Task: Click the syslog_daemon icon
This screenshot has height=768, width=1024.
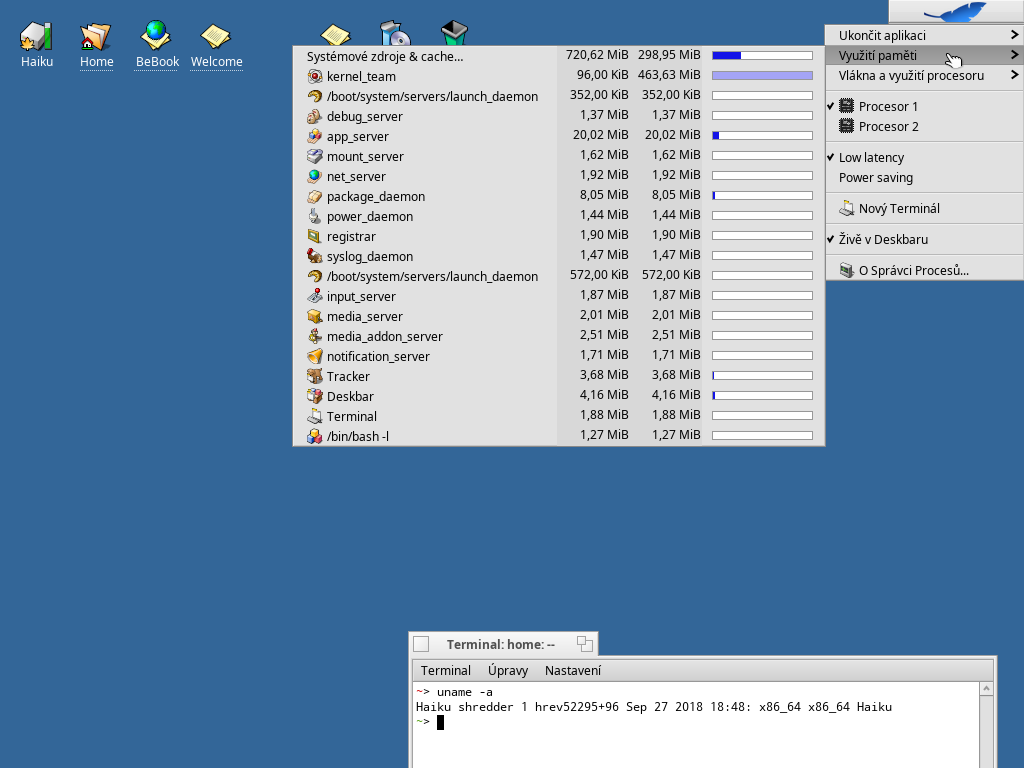Action: [x=315, y=256]
